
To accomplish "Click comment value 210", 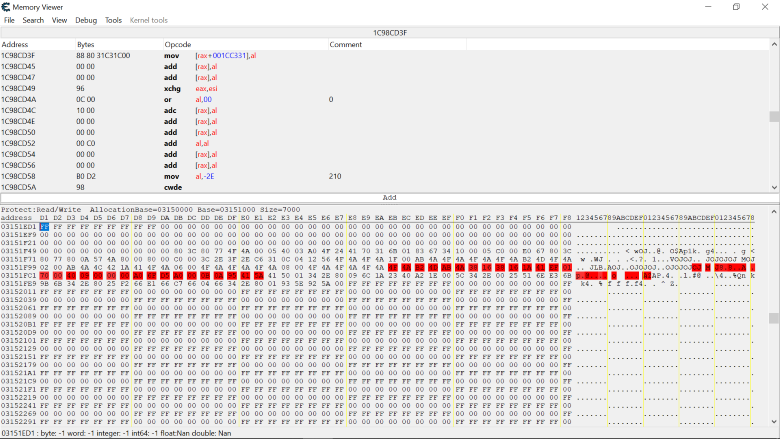I will click(335, 176).
